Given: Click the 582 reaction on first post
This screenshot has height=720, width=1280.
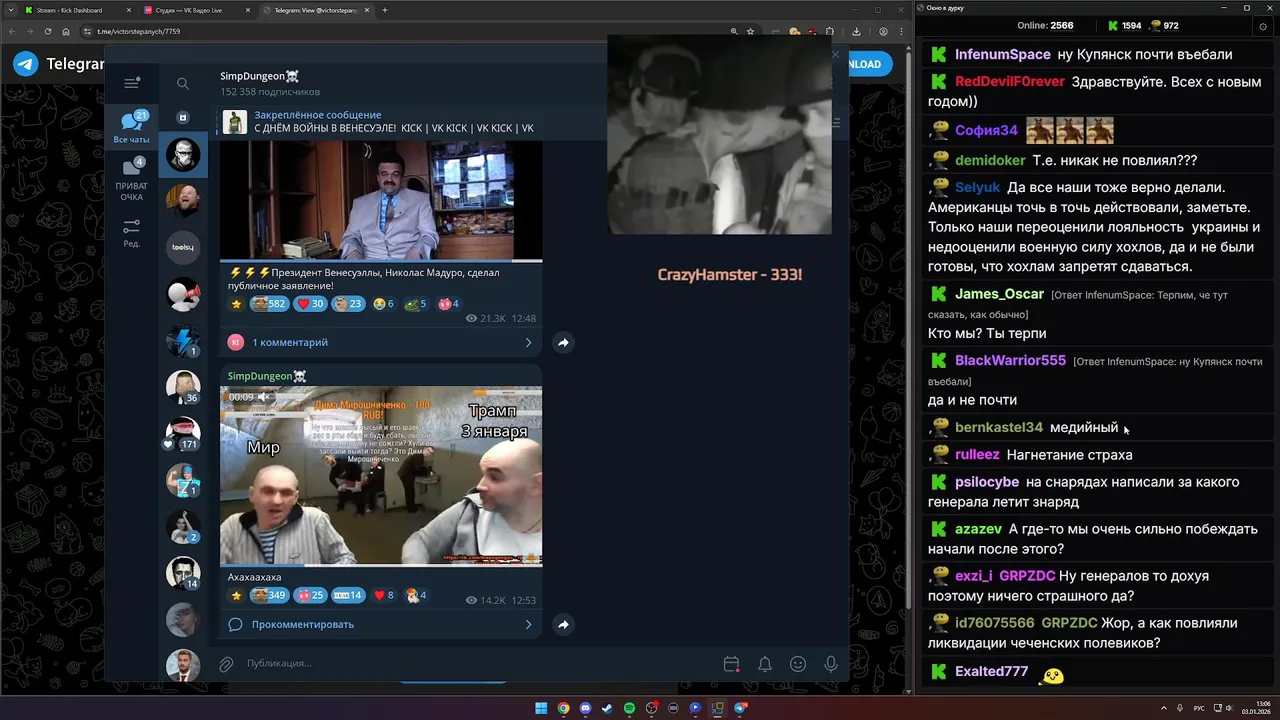Looking at the screenshot, I should tap(268, 304).
